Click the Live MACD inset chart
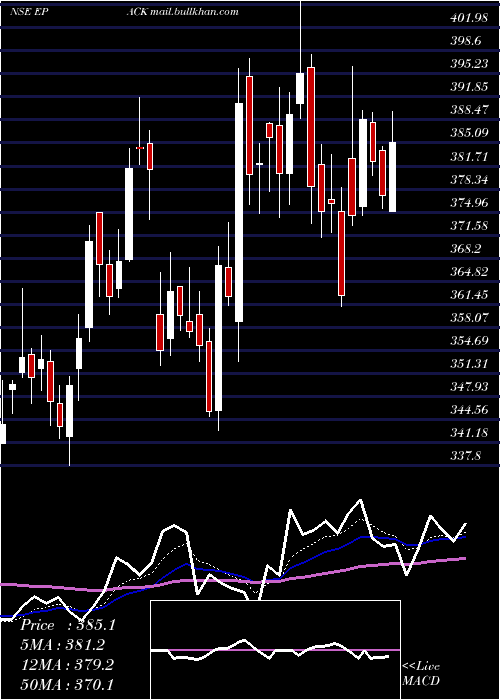The image size is (500, 700). (275, 650)
